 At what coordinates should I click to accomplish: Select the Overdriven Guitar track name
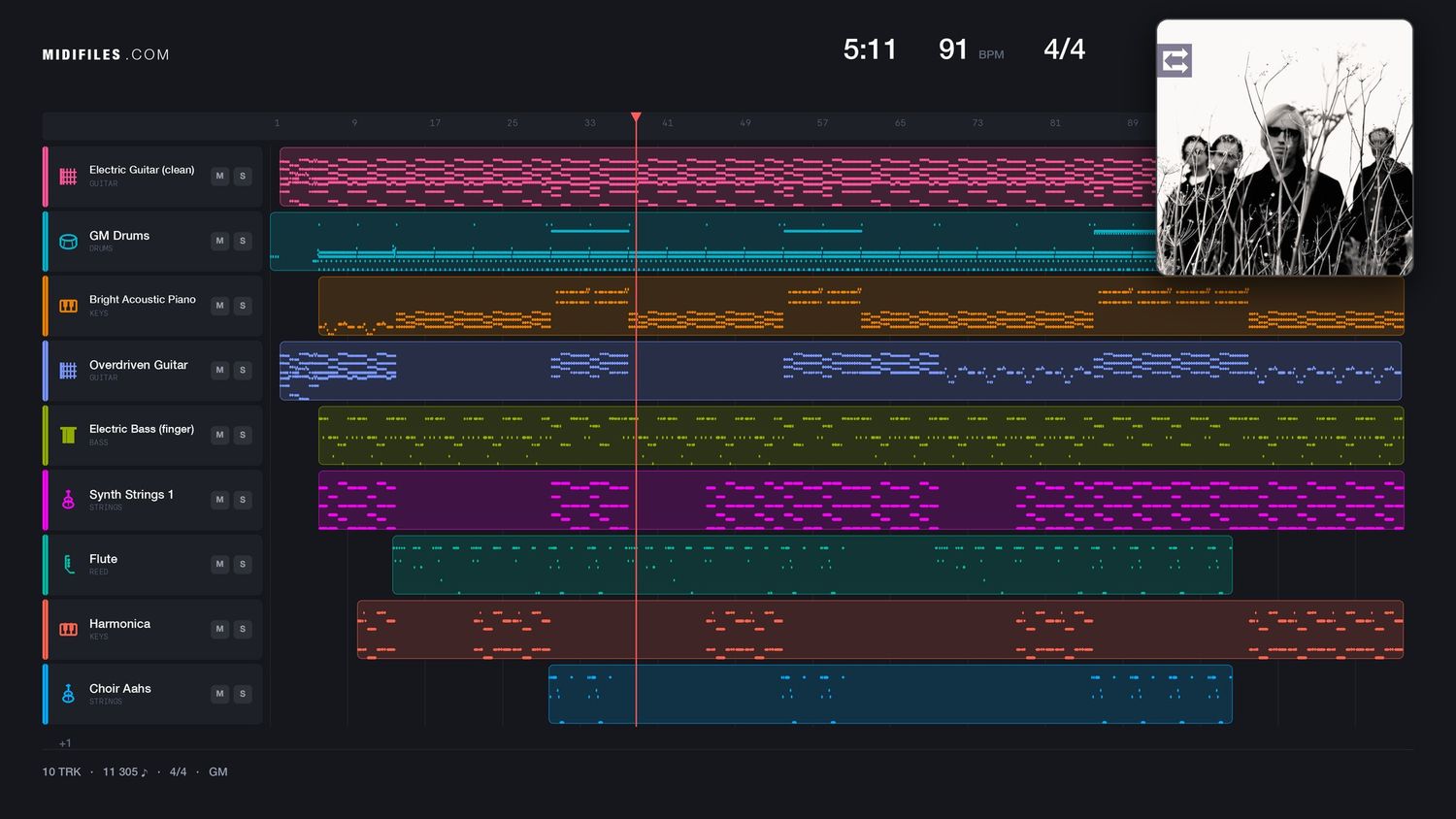(x=139, y=365)
